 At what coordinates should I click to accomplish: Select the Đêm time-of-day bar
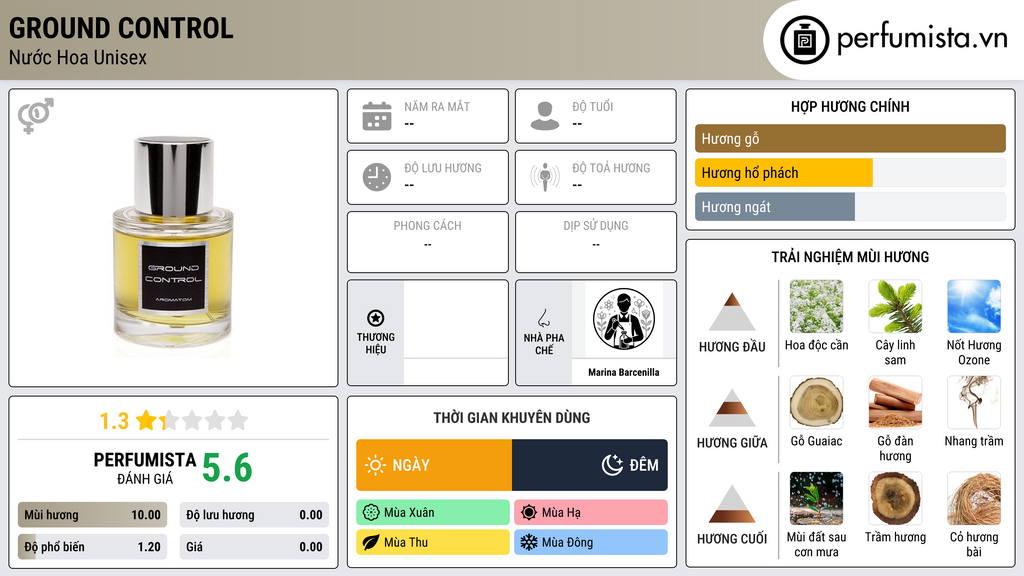point(590,465)
